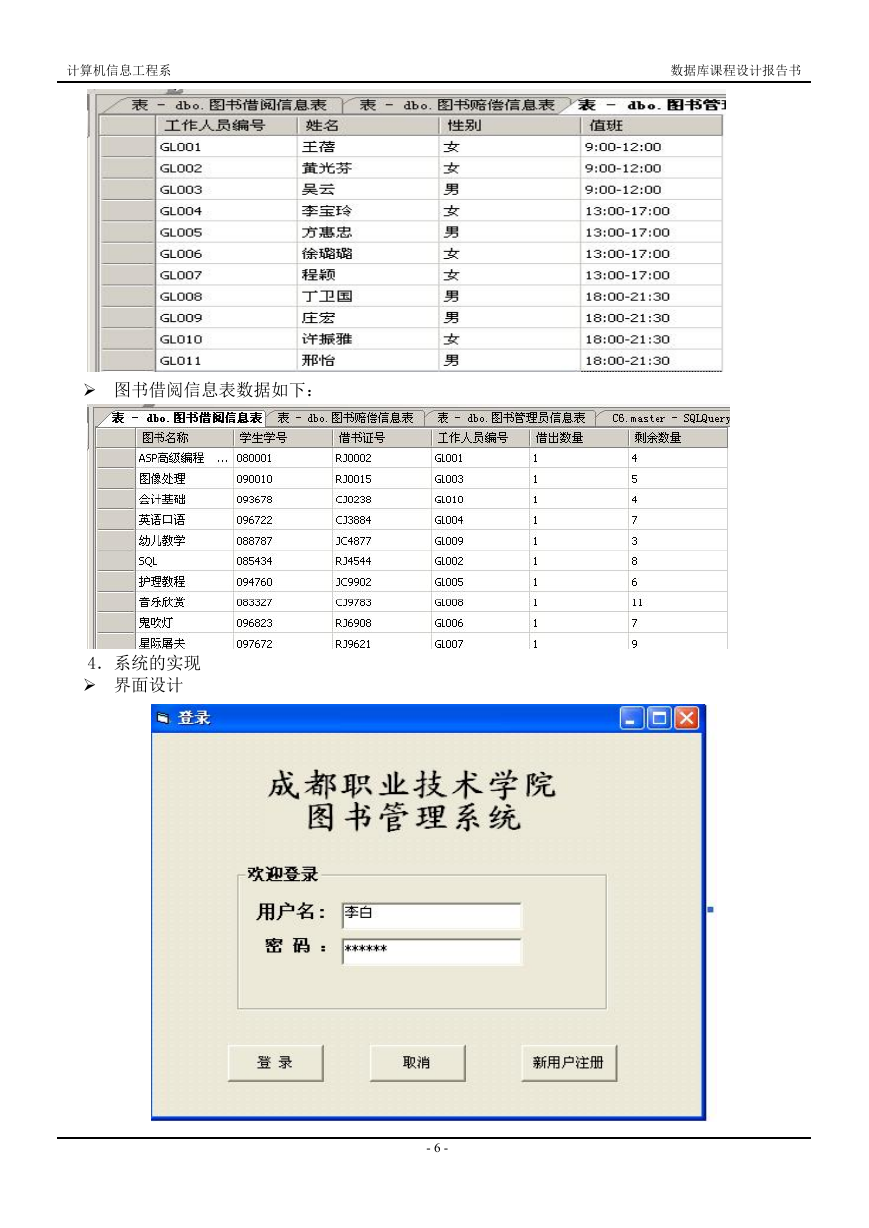The height and width of the screenshot is (1228, 869).
Task: Select the 音乐欣赏 book cell
Action: point(183,602)
